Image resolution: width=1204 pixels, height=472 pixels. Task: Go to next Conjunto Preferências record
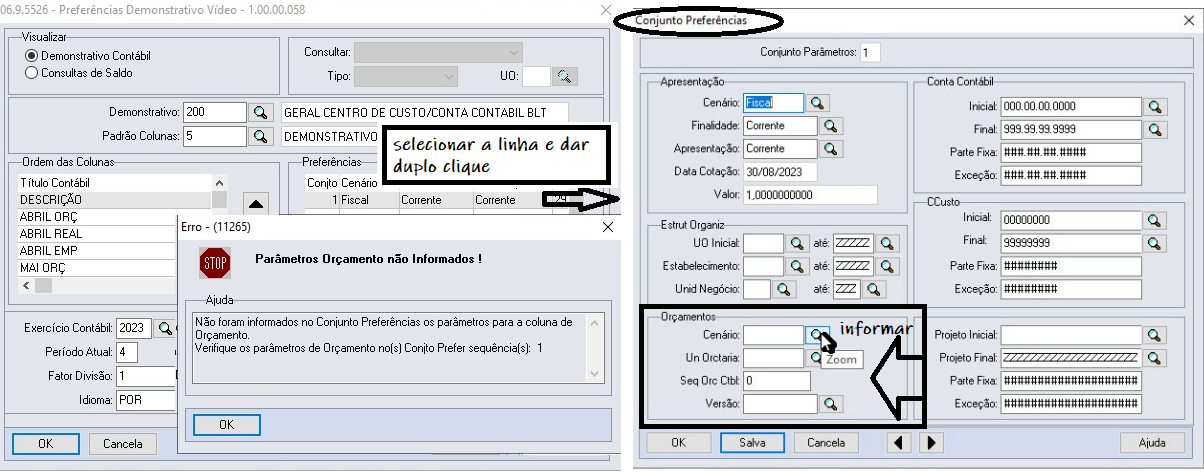pyautogui.click(x=931, y=442)
